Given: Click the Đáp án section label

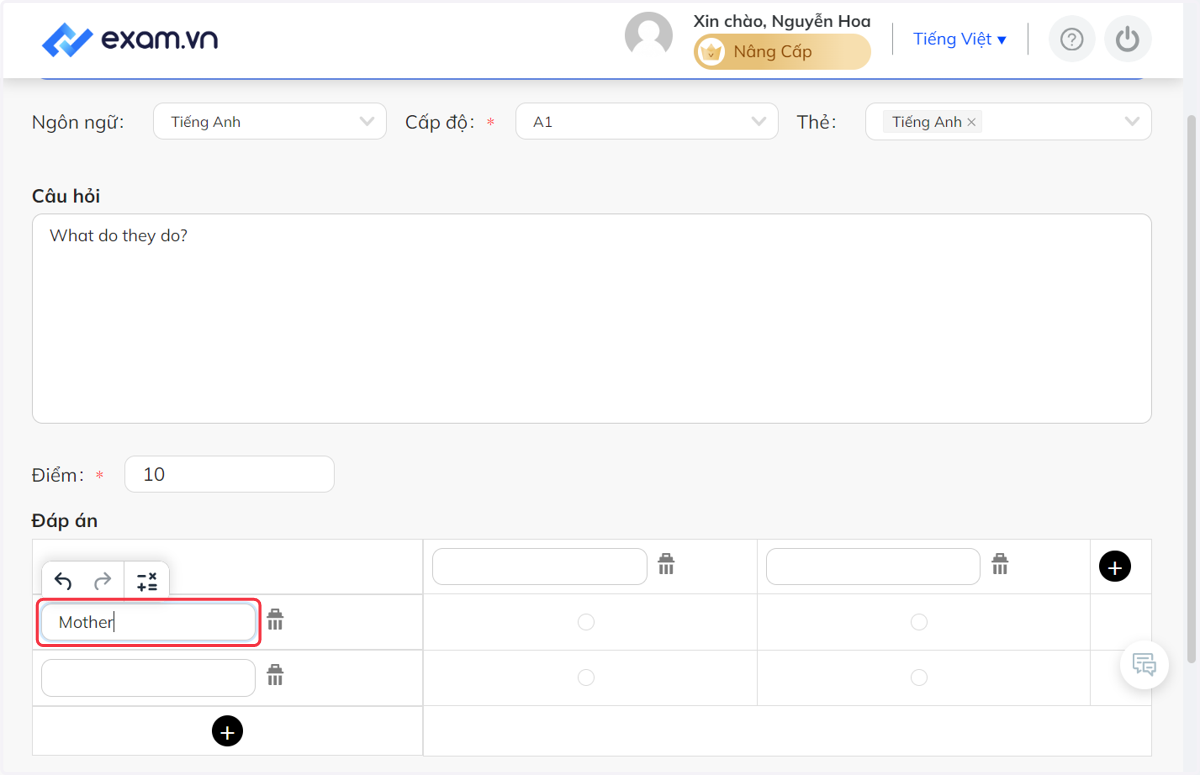Looking at the screenshot, I should pyautogui.click(x=65, y=520).
